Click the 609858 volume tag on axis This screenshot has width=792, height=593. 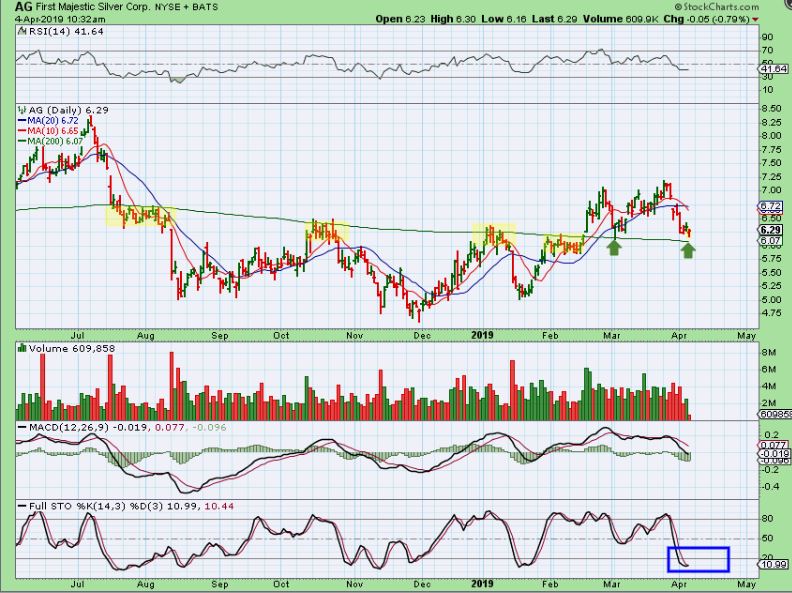(x=775, y=414)
